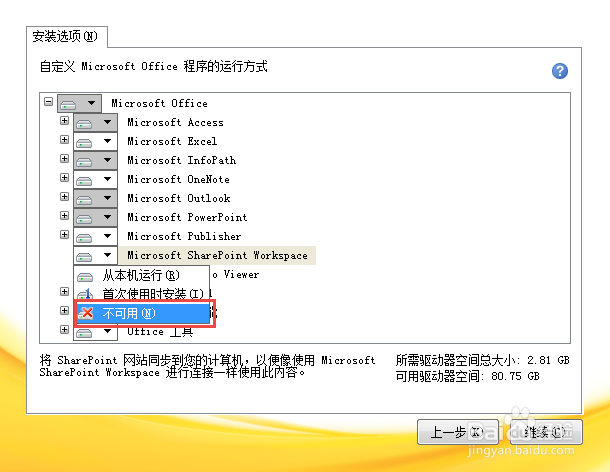
Task: Select the Microsoft PowerPoint label
Action: click(188, 218)
